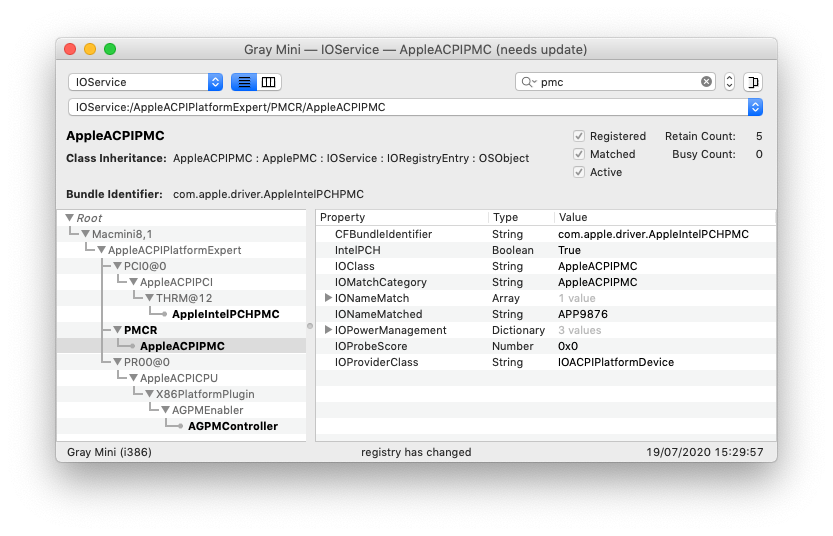Toggle the Matched checkbox
Image resolution: width=833 pixels, height=536 pixels.
579,154
